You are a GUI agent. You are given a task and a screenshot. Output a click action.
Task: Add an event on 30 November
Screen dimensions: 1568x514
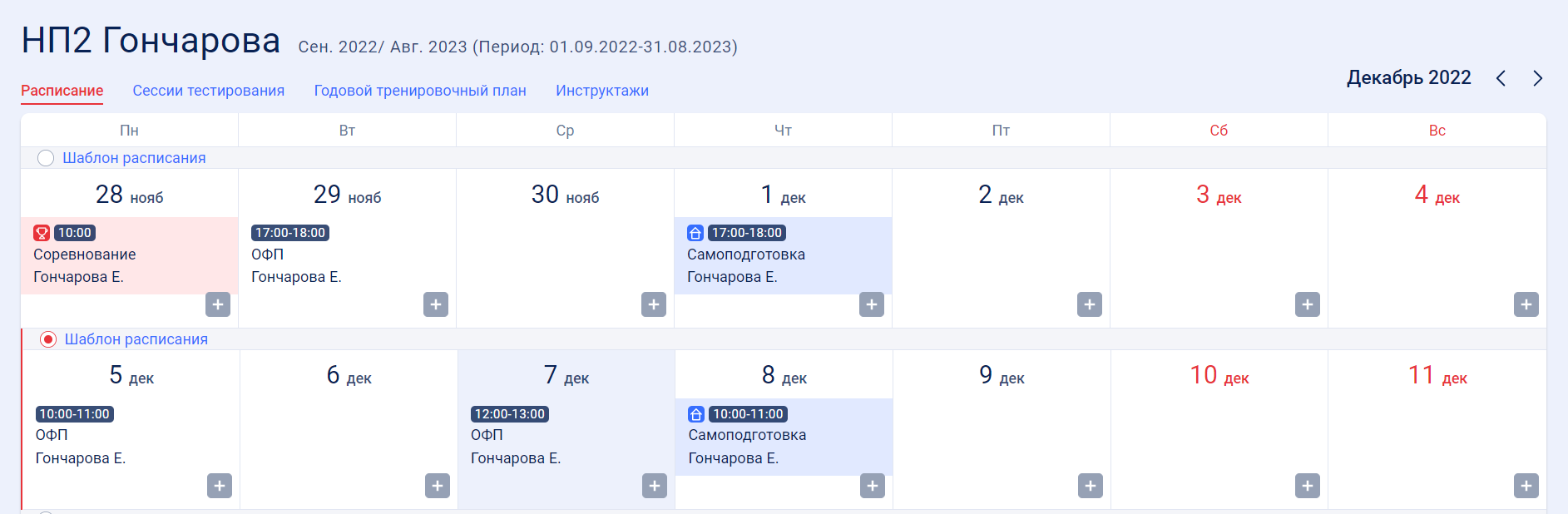point(654,304)
